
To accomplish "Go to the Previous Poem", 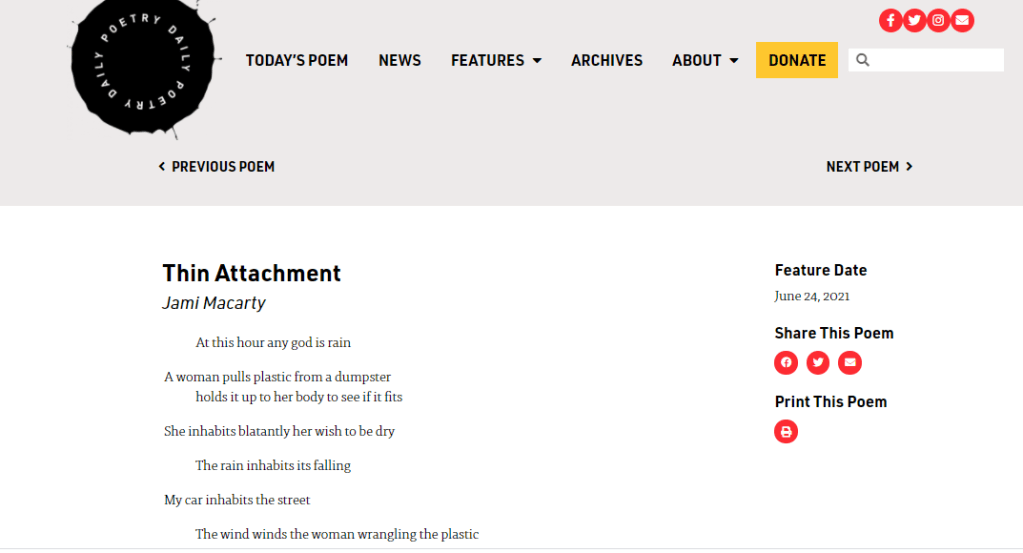I will 217,167.
